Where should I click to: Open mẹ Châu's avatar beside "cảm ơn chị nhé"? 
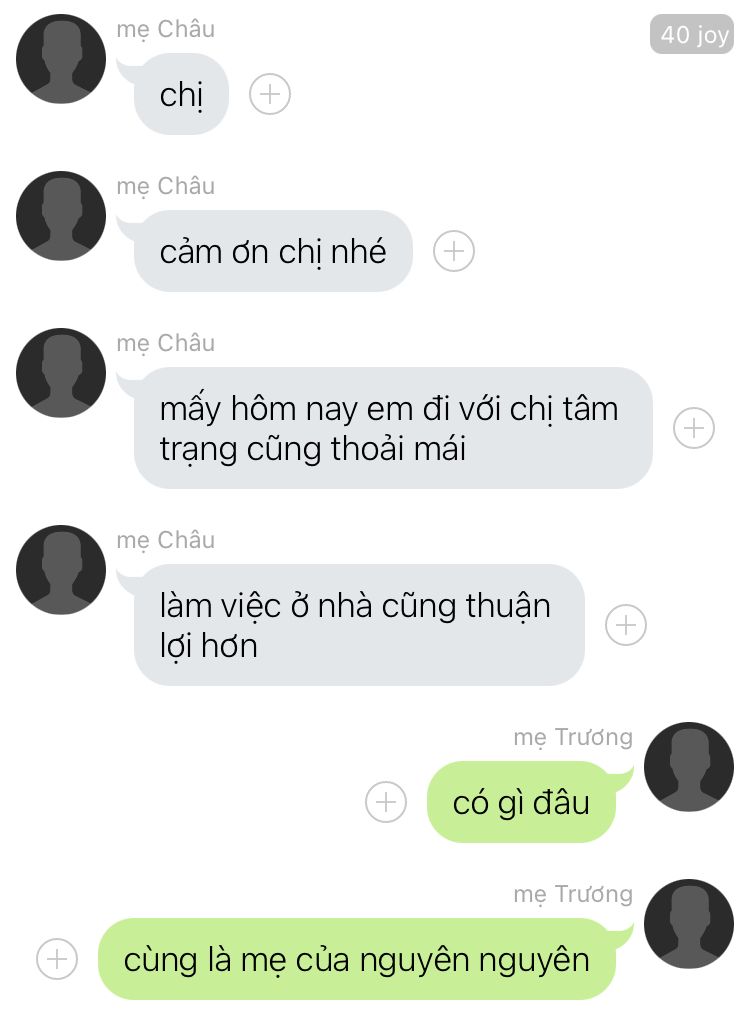point(61,216)
